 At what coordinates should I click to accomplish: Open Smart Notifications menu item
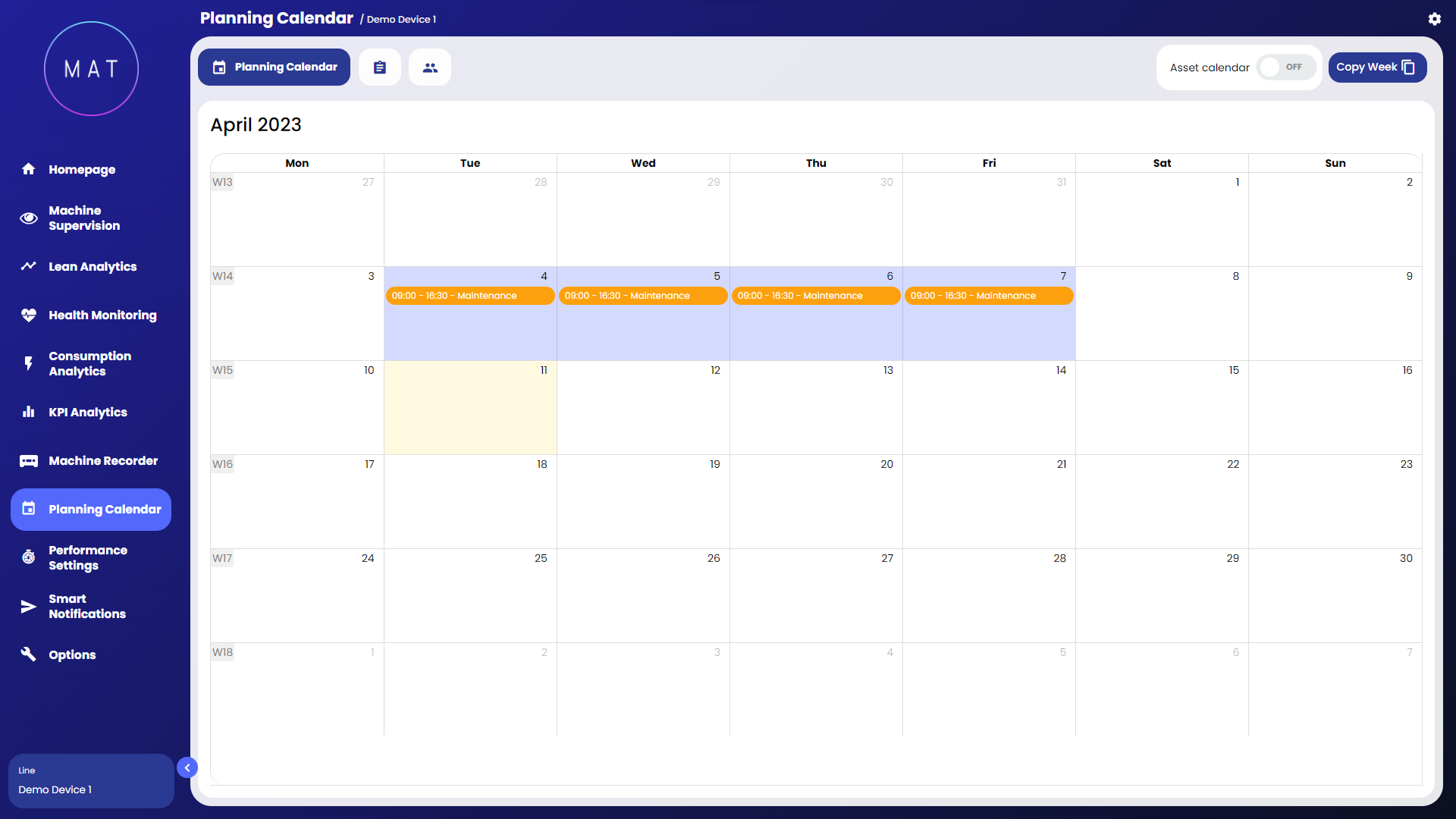(x=87, y=607)
